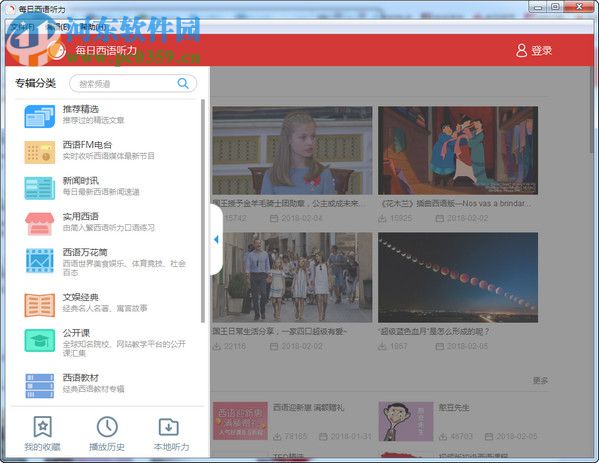Open the blood moon eclipse thumbnail
Screen dimensions: 599x463
click(458, 277)
